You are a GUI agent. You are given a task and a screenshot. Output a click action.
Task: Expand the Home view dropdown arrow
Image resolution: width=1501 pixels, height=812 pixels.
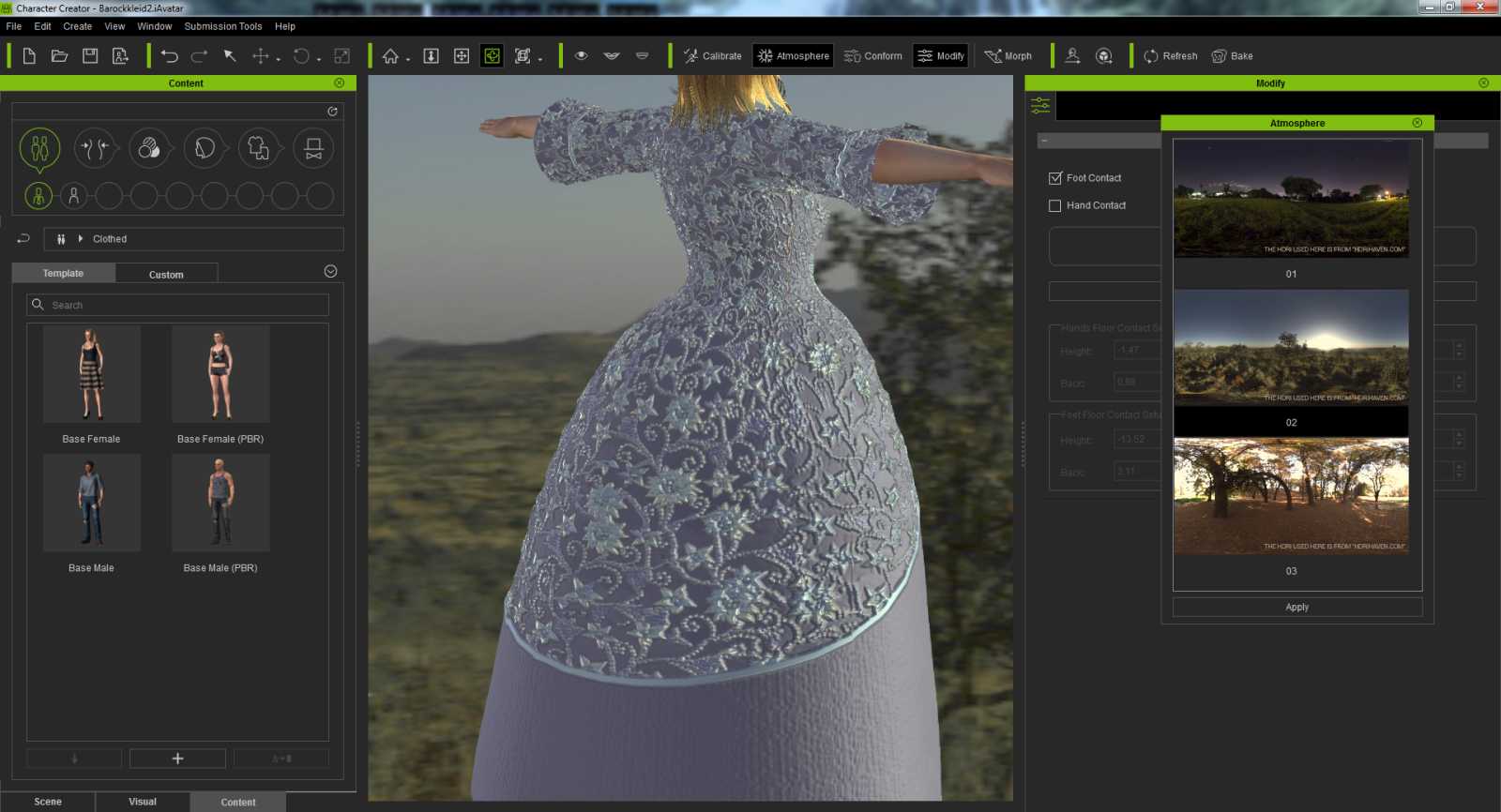point(408,59)
